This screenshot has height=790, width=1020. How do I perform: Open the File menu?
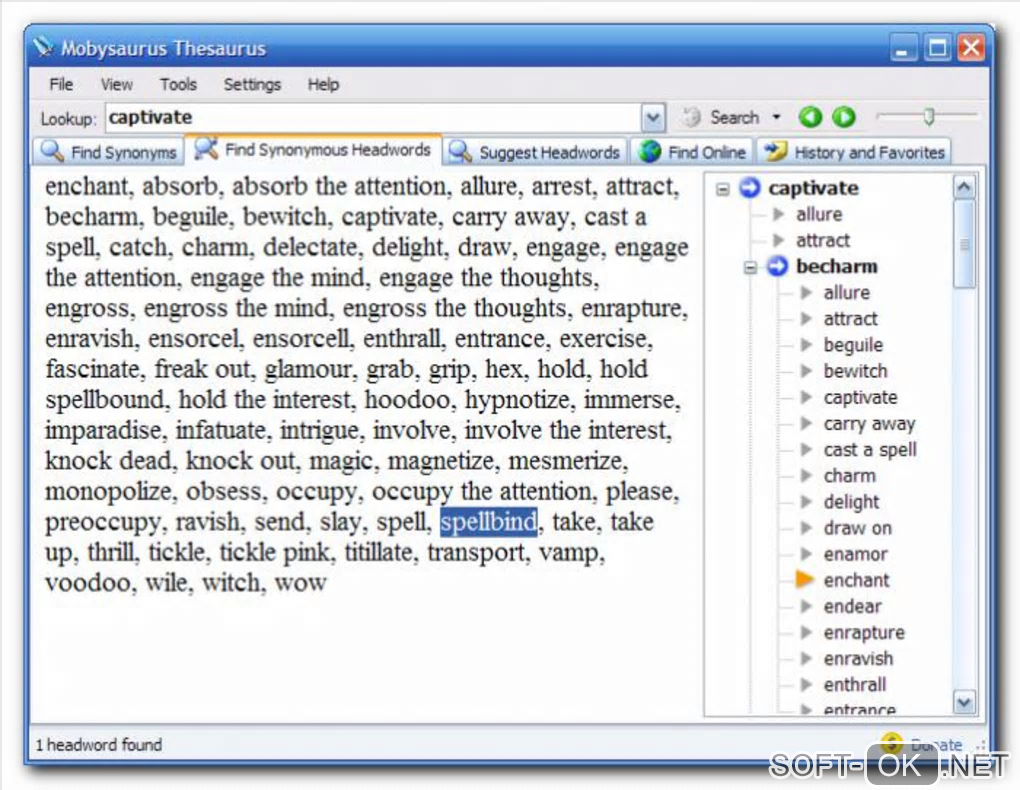(x=61, y=85)
